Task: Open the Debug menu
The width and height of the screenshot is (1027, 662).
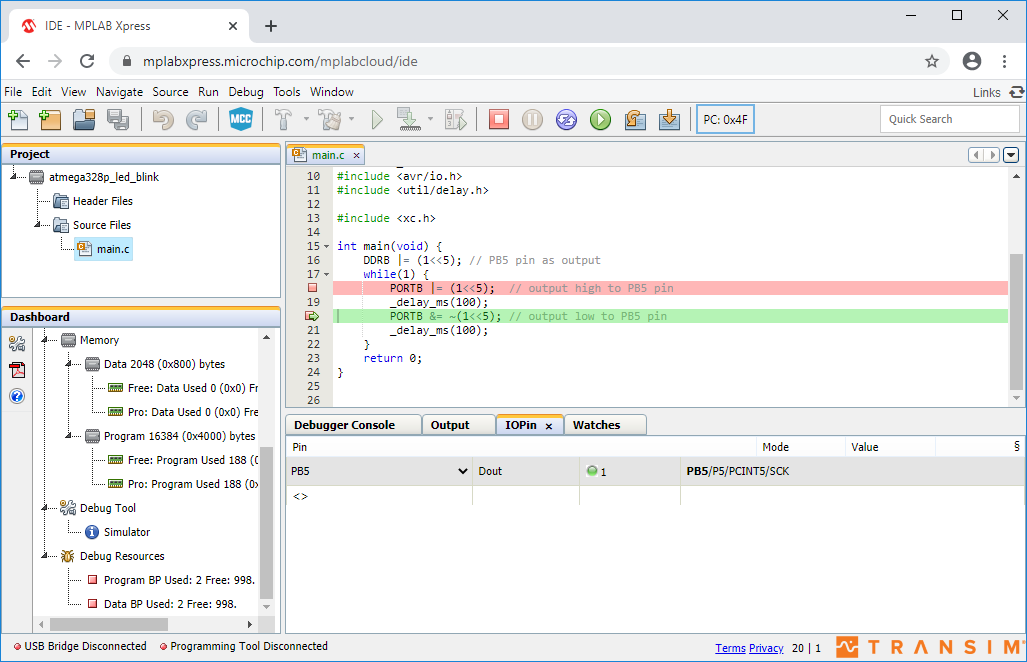Action: click(x=246, y=92)
